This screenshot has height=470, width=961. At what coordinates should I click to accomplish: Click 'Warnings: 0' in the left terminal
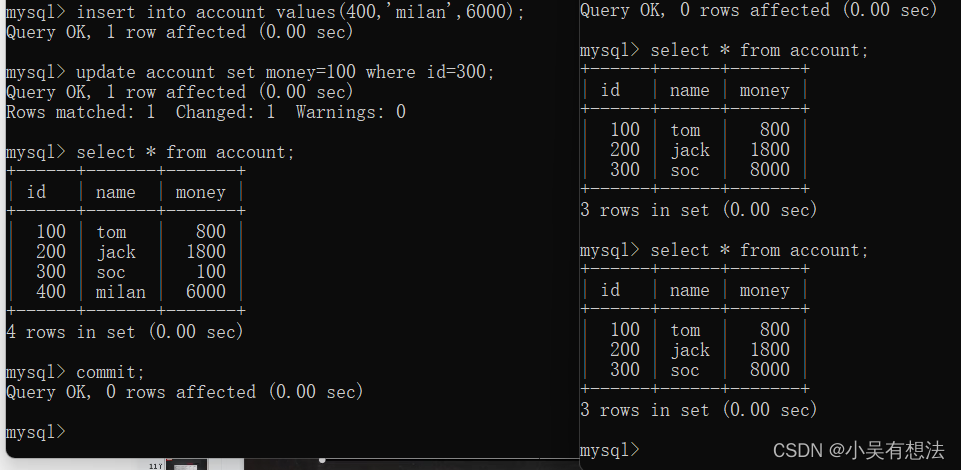coord(351,112)
